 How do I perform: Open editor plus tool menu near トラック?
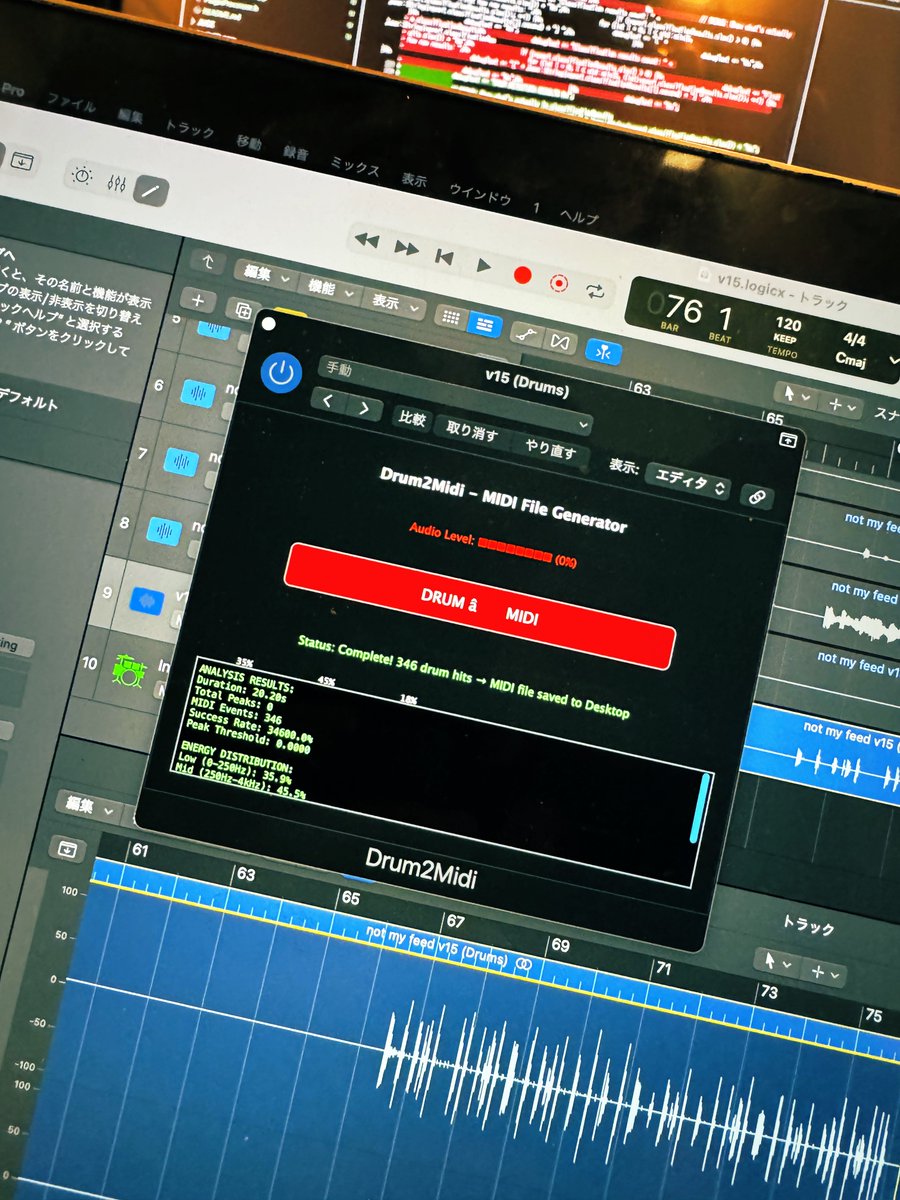pos(825,972)
